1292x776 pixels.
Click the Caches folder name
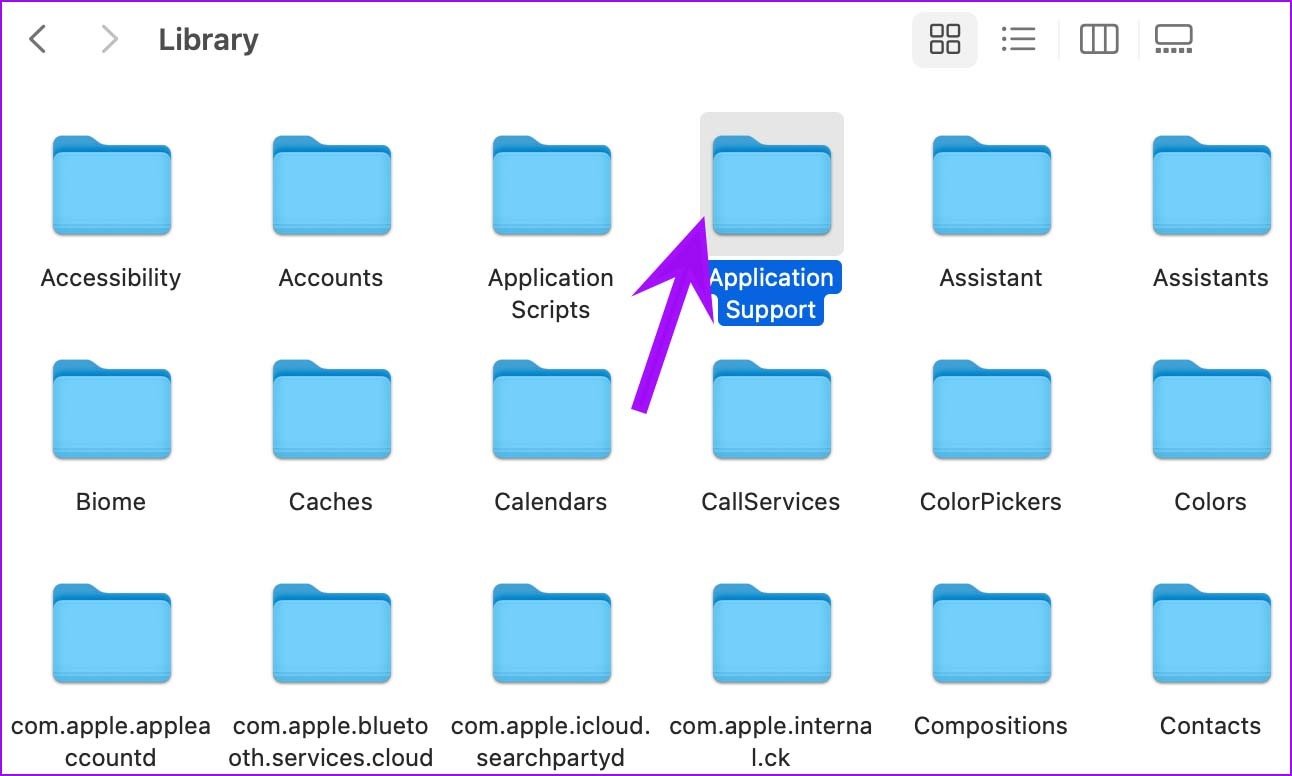tap(331, 502)
